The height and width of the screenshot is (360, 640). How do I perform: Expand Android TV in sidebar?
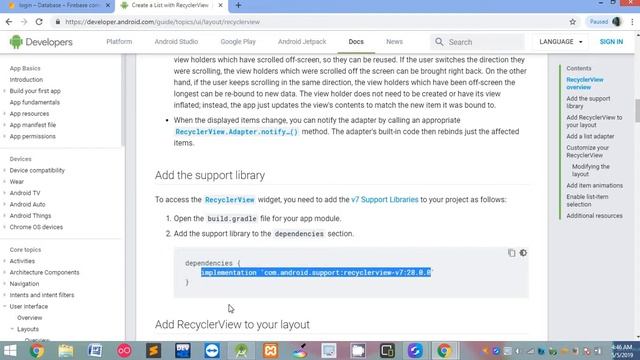click(x=4, y=193)
